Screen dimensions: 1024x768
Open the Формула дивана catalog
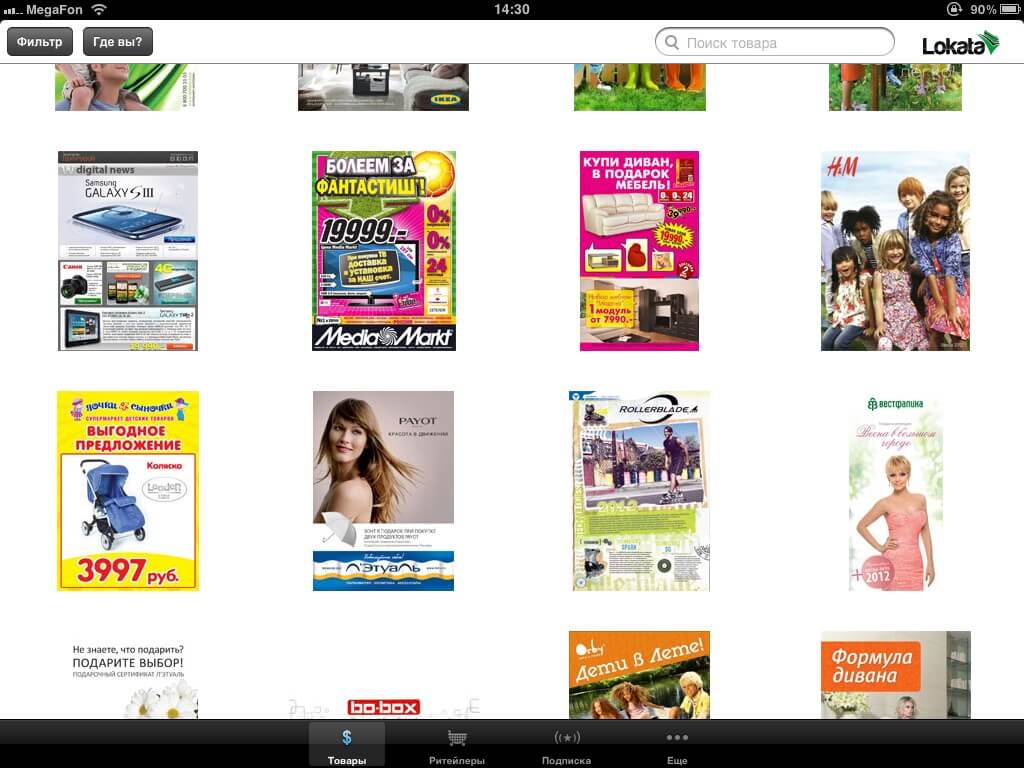[x=895, y=675]
